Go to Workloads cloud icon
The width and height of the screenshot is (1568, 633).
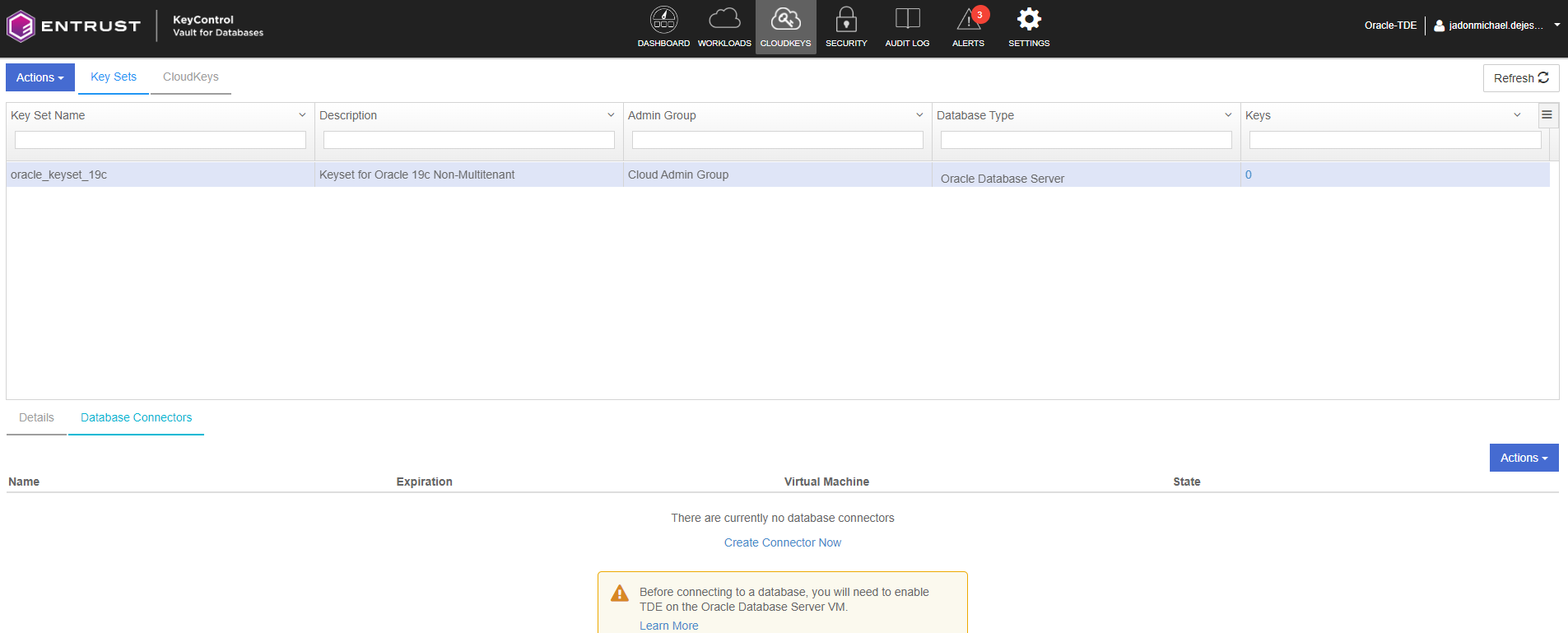pos(724,19)
